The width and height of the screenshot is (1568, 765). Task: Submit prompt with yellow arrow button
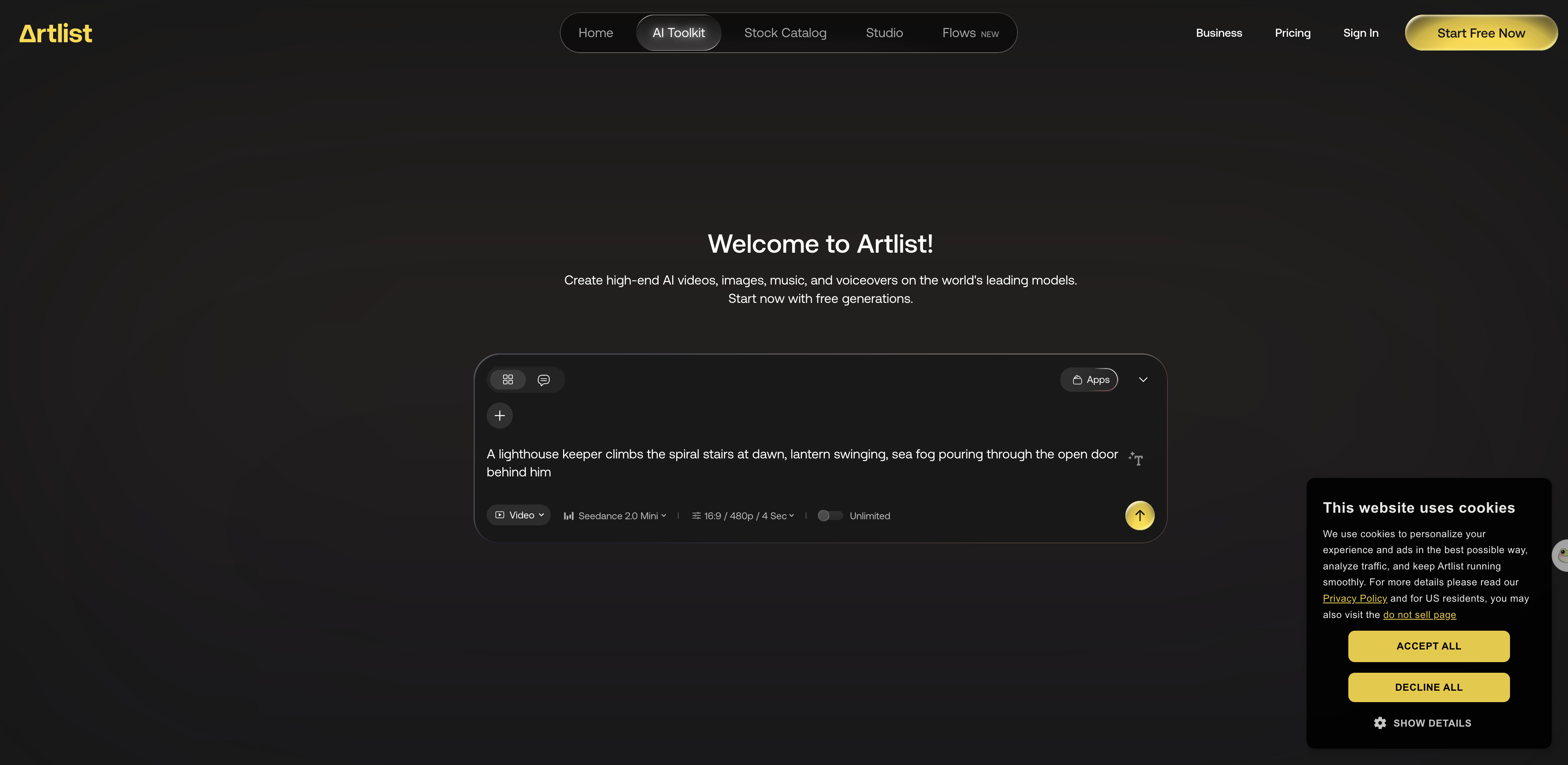click(1140, 516)
